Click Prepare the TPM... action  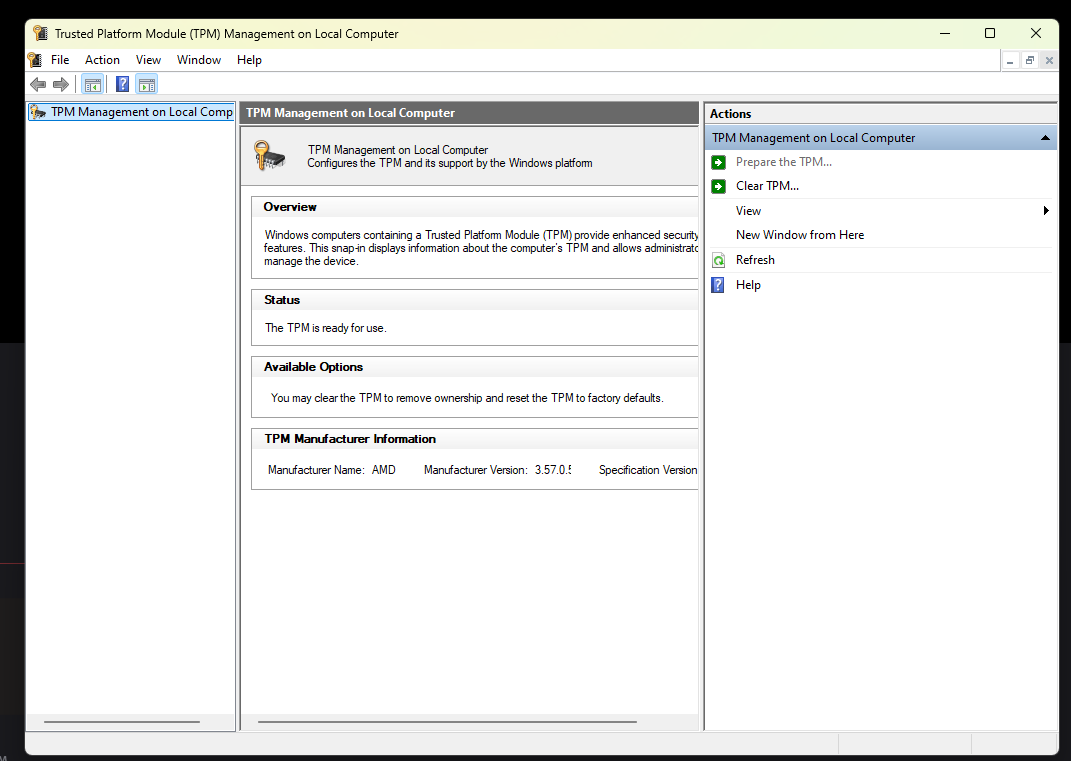pos(783,162)
